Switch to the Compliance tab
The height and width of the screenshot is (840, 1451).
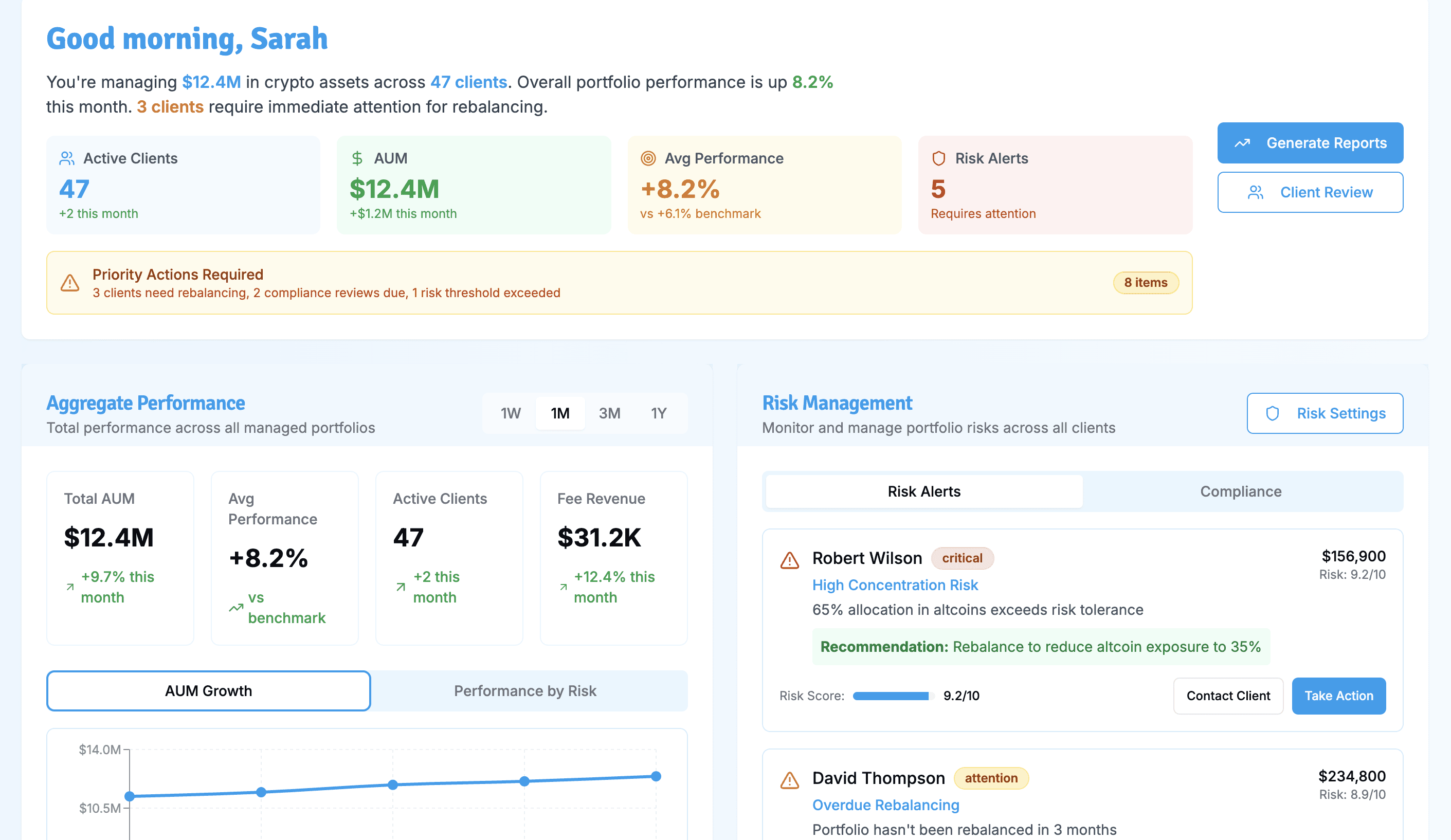click(1241, 491)
